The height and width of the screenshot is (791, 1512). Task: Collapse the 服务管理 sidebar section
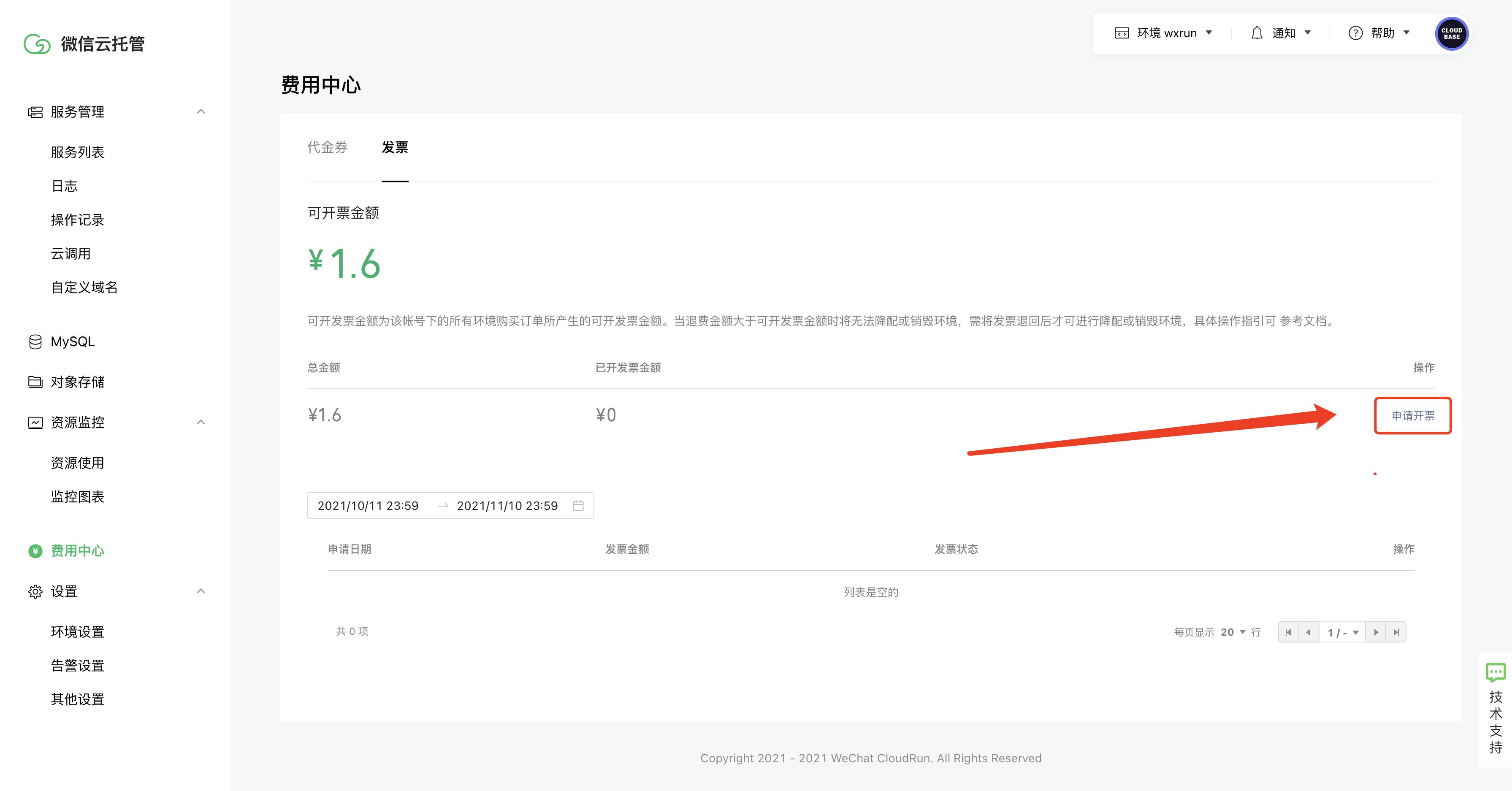pos(201,111)
